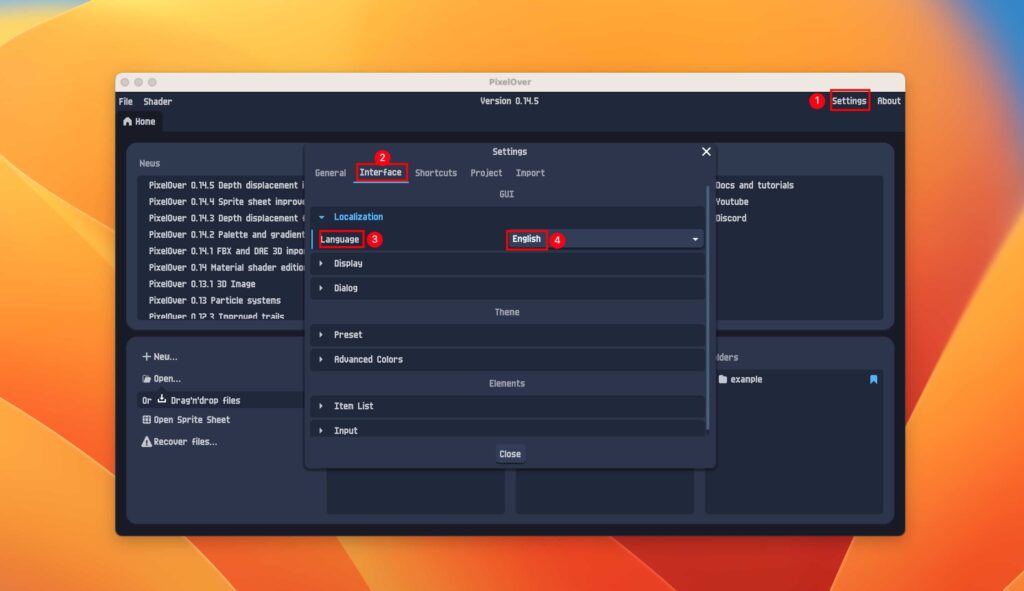The height and width of the screenshot is (591, 1024).
Task: Click the Youtube link
Action: (731, 201)
